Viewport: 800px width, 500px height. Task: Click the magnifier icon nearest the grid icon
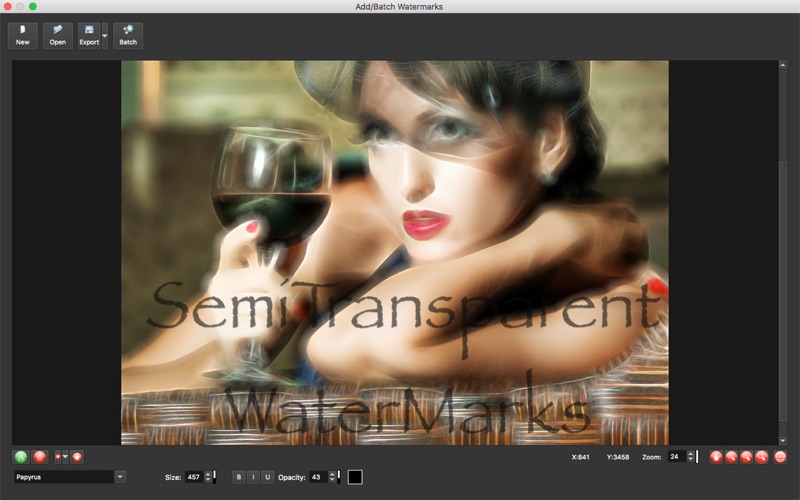click(x=762, y=457)
